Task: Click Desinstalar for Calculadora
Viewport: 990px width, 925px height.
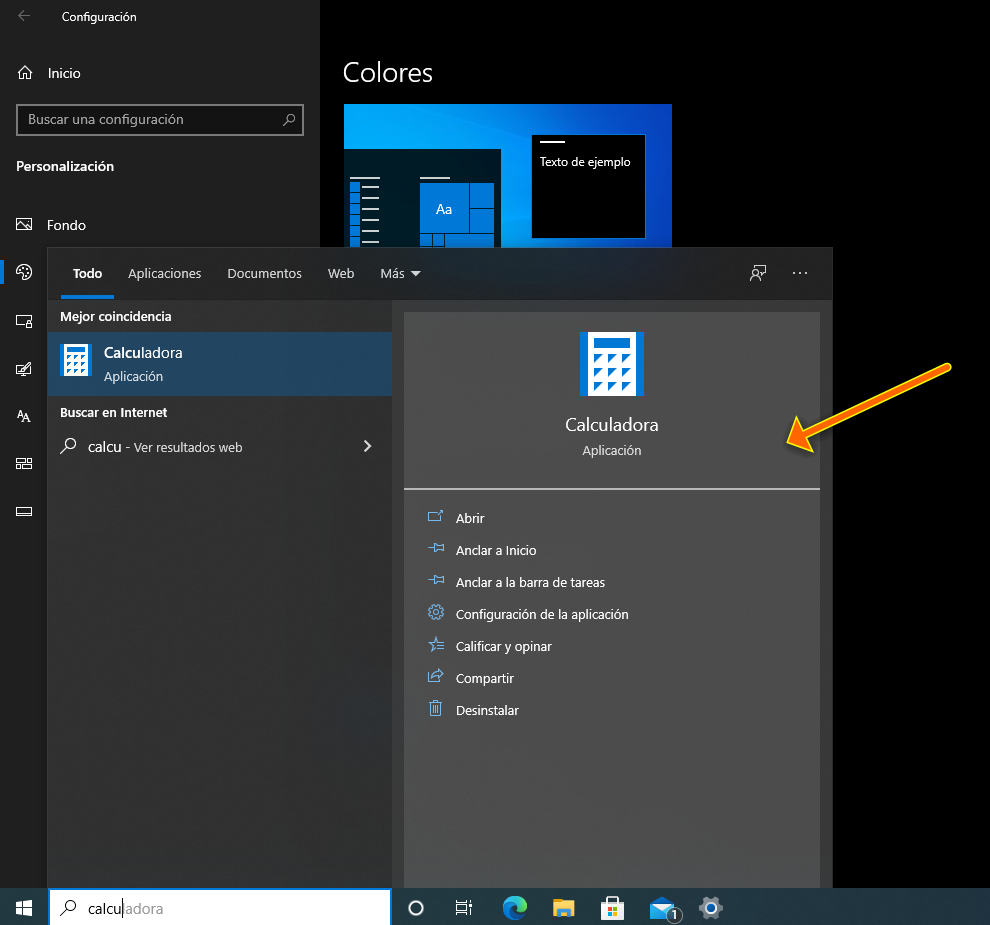Action: point(486,709)
